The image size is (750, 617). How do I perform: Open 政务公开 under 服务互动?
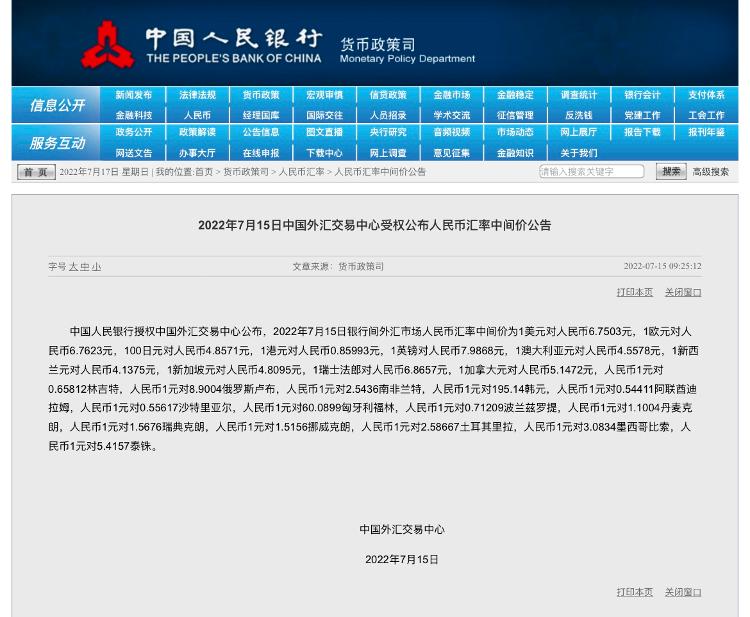[x=133, y=132]
